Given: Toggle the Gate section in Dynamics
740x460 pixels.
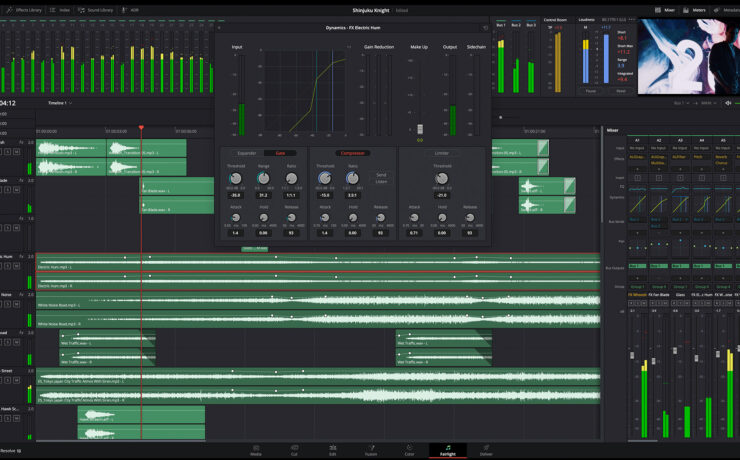Looking at the screenshot, I should click(280, 153).
